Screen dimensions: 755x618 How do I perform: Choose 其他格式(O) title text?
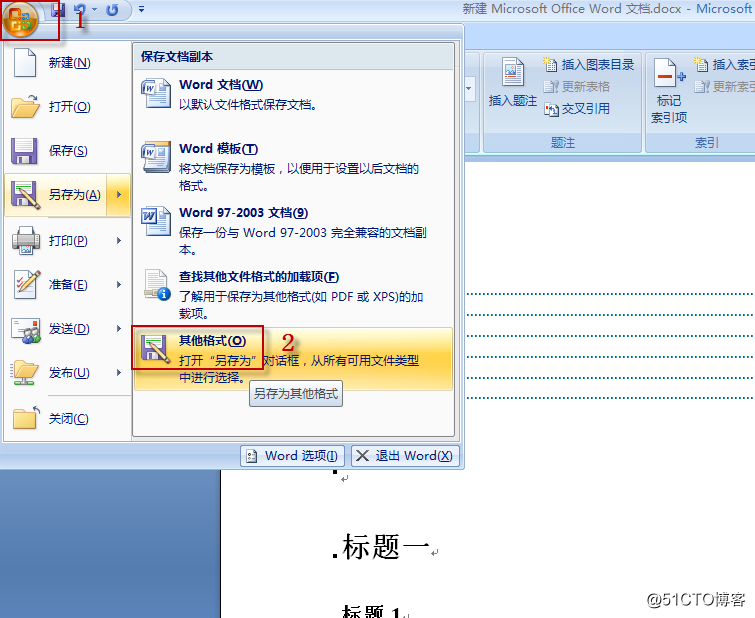(213, 341)
